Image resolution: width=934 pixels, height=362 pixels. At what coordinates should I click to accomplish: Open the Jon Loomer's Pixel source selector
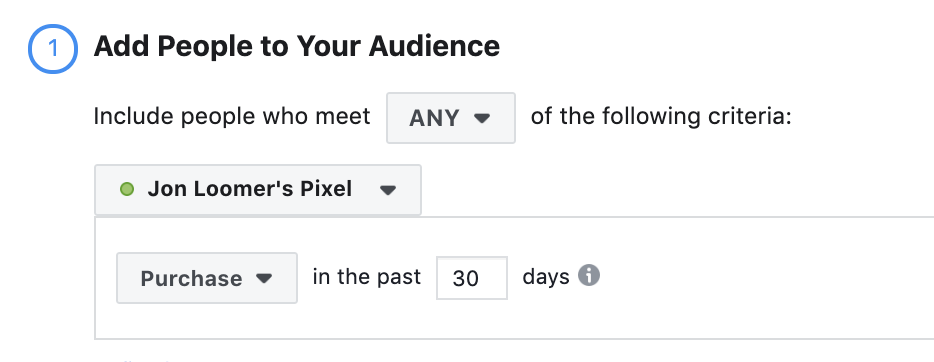point(258,190)
